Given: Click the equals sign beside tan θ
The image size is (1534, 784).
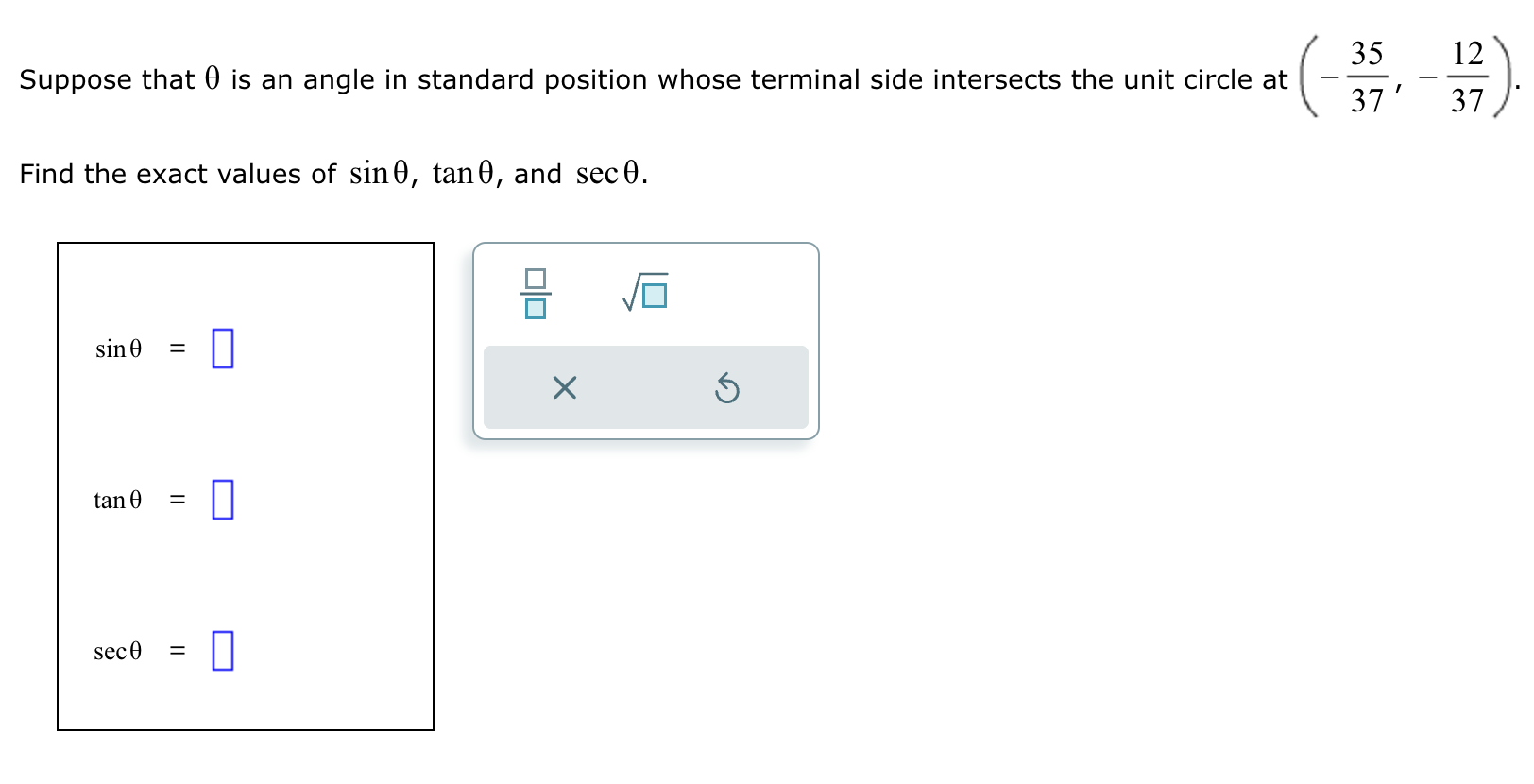Looking at the screenshot, I should click(x=176, y=500).
